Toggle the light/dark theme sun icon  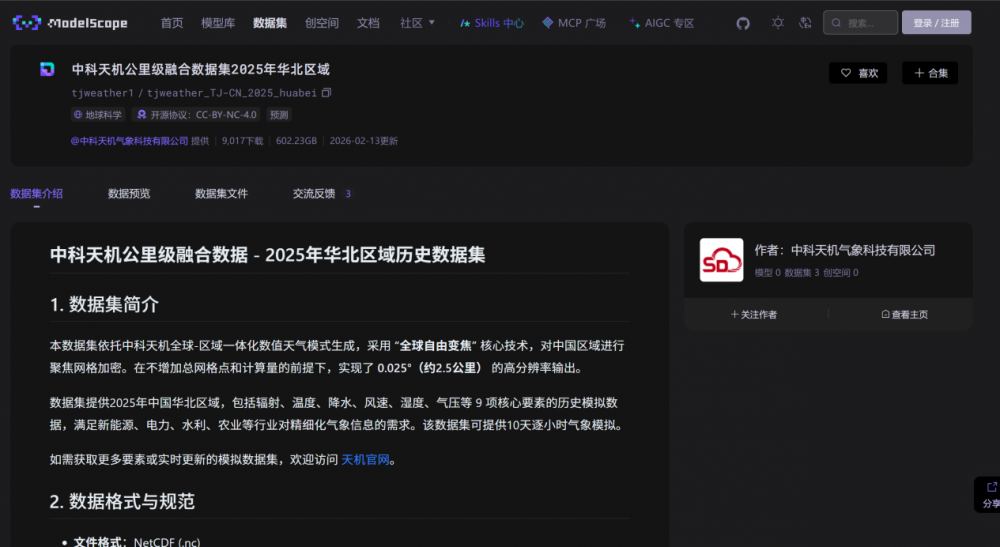coord(777,23)
